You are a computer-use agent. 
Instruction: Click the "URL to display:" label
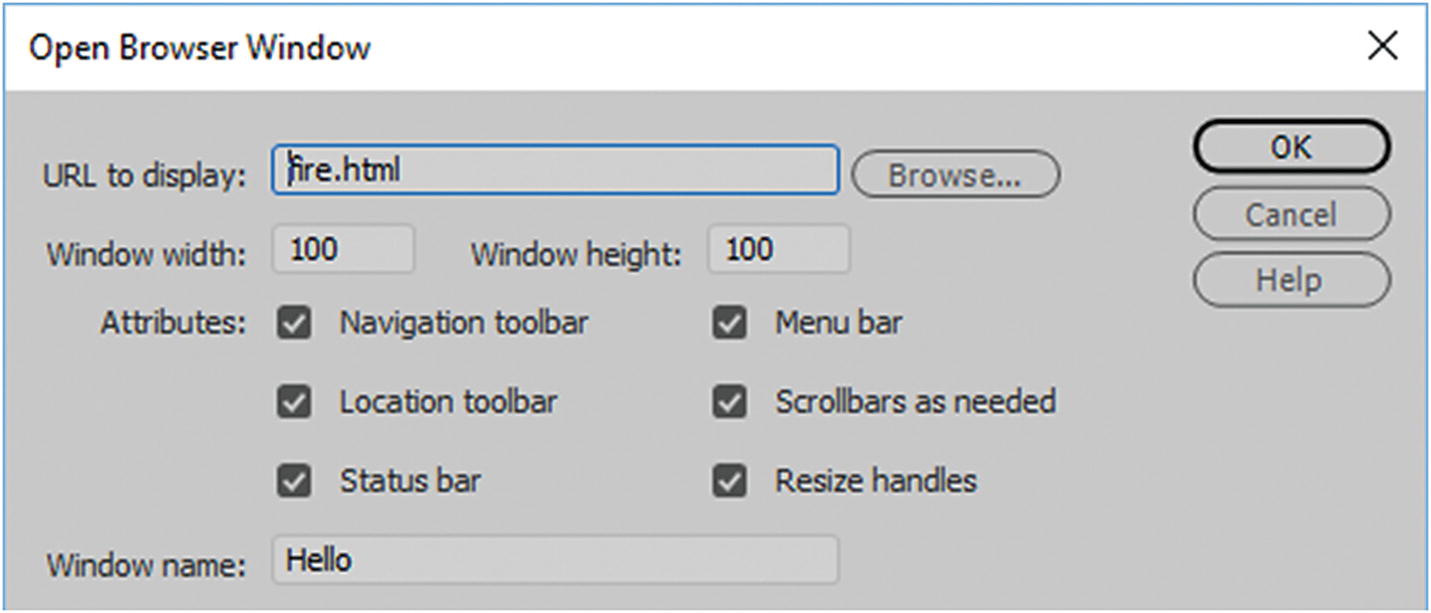pyautogui.click(x=144, y=176)
